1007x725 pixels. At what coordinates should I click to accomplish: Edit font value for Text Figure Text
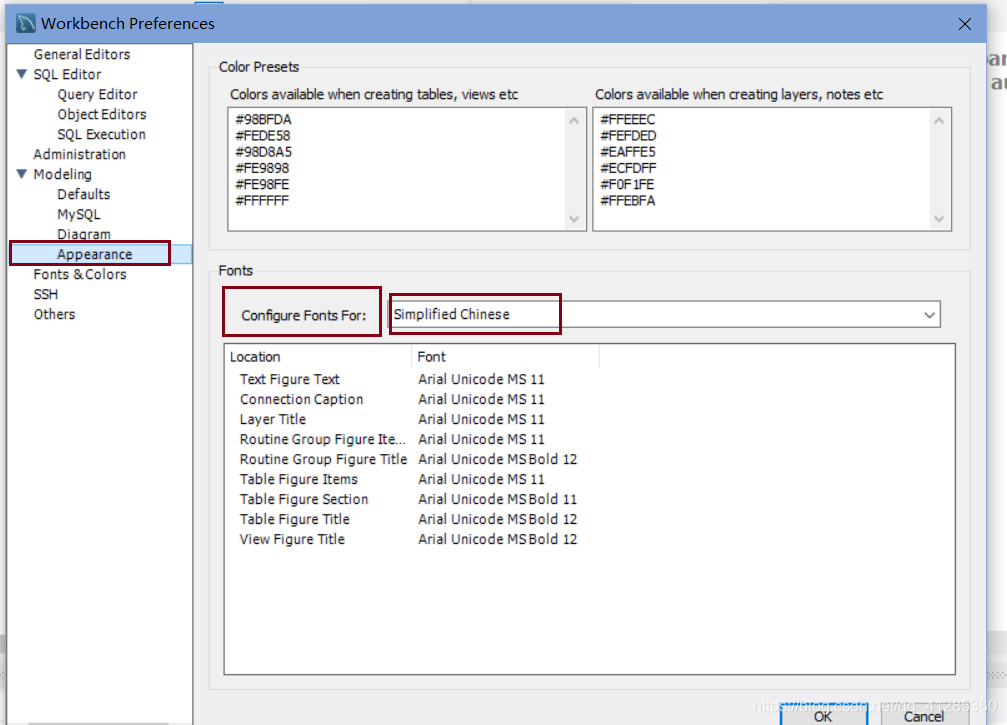click(x=481, y=380)
